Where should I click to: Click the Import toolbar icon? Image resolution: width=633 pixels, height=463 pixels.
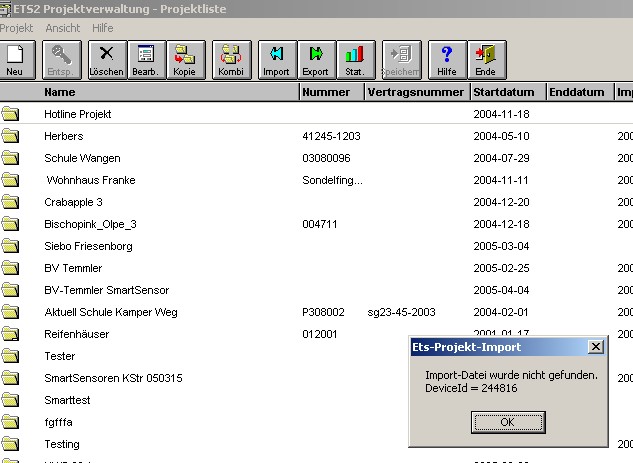point(276,59)
